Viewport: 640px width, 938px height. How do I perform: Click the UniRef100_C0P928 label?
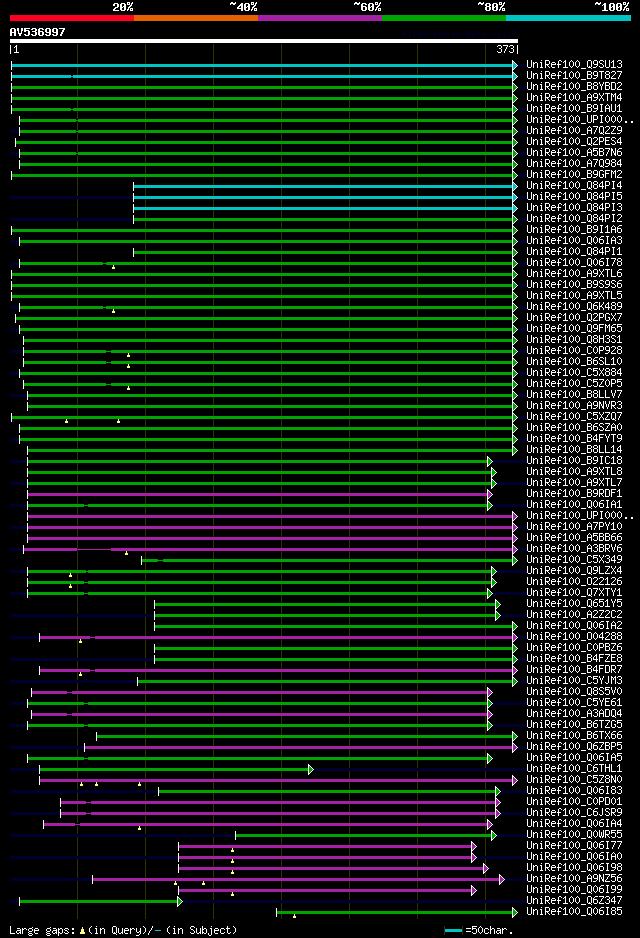[574, 351]
